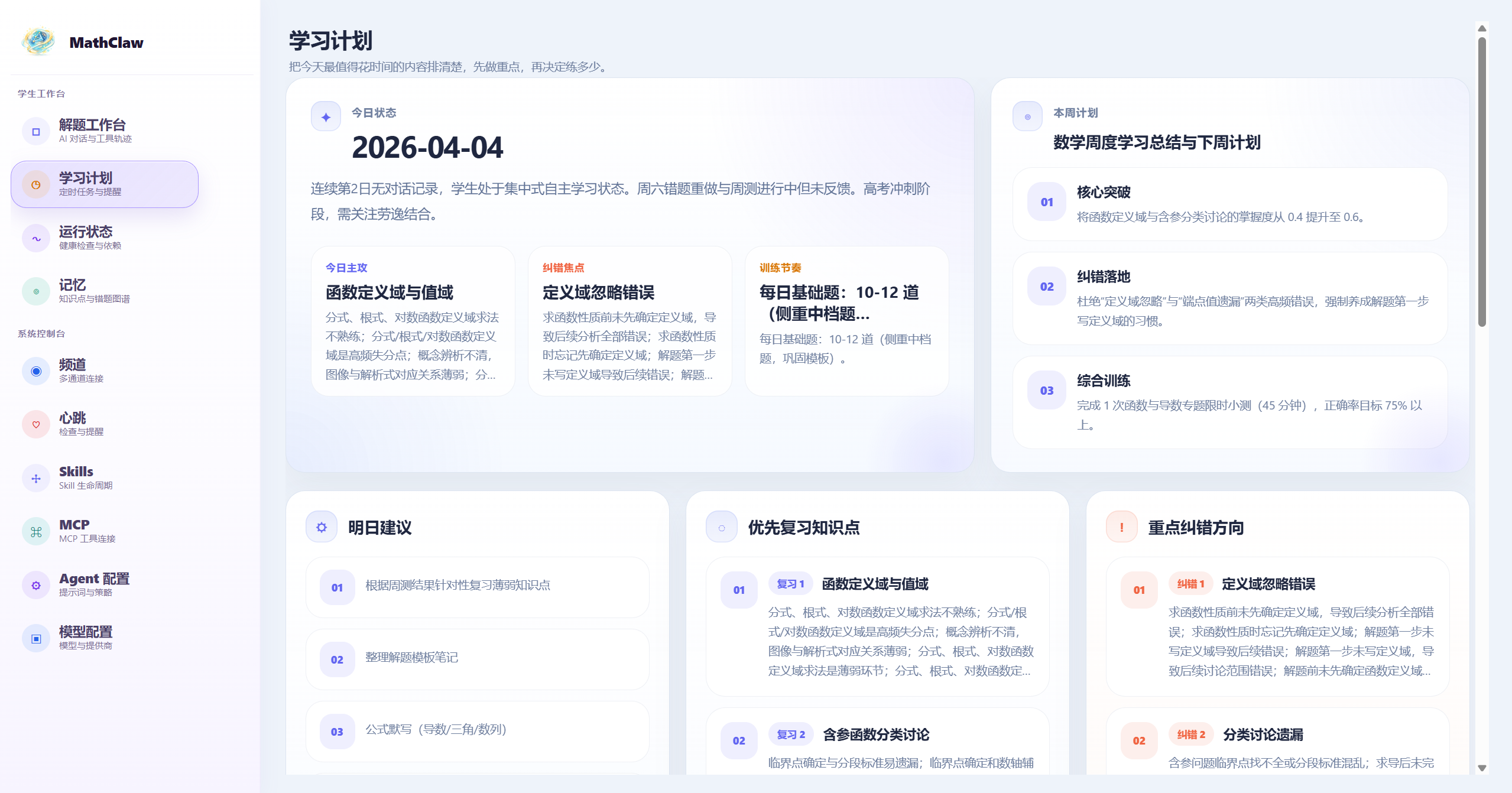Image resolution: width=1512 pixels, height=793 pixels.
Task: Click the 频道 channel icon
Action: [35, 371]
